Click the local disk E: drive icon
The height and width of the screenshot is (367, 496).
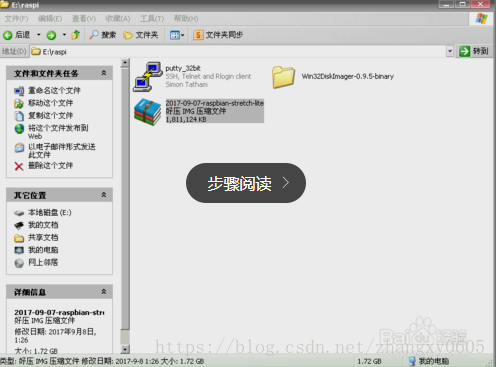point(19,213)
